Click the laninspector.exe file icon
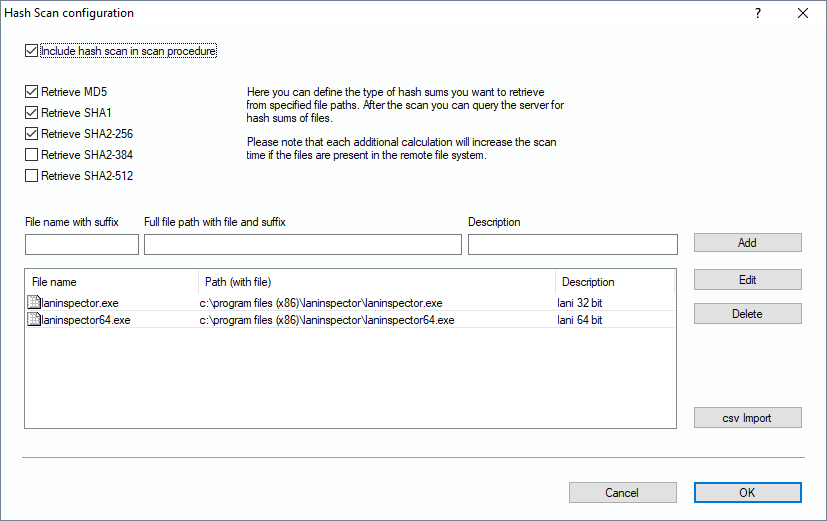This screenshot has width=827, height=521. (33, 303)
